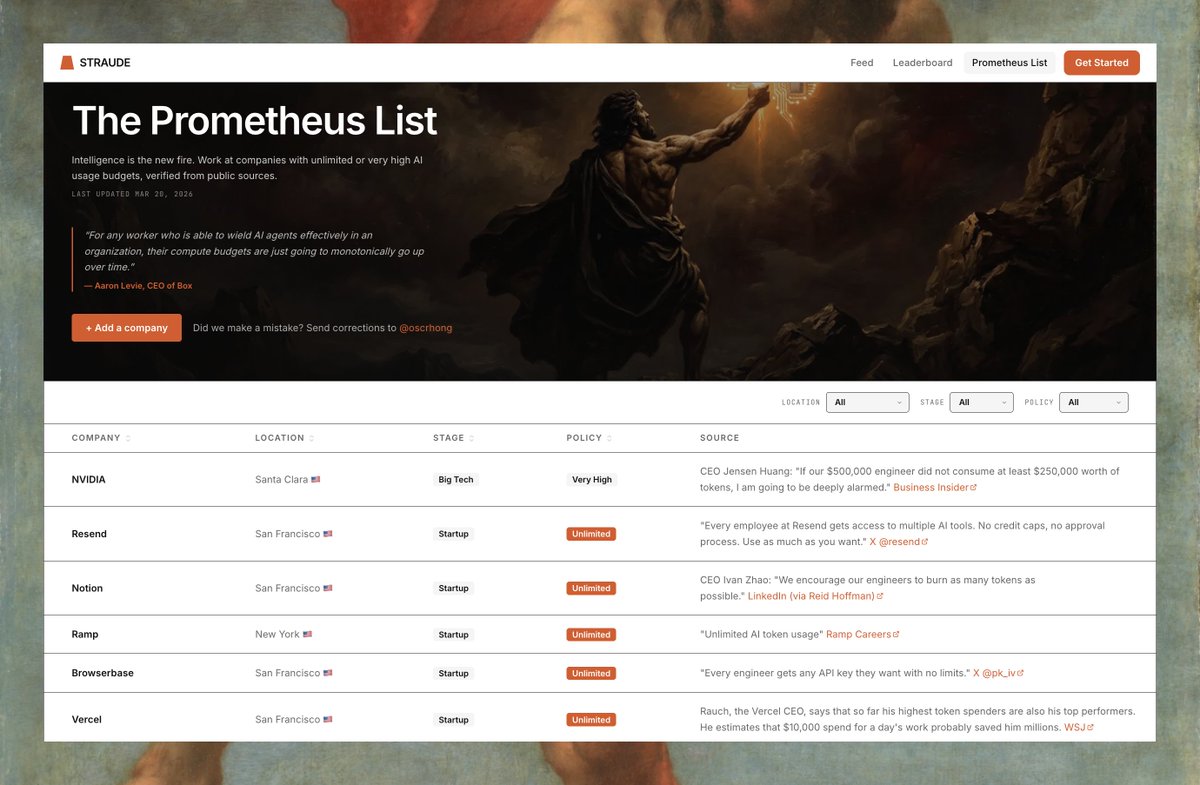Image resolution: width=1200 pixels, height=785 pixels.
Task: Open the Location filter dropdown
Action: (x=868, y=402)
